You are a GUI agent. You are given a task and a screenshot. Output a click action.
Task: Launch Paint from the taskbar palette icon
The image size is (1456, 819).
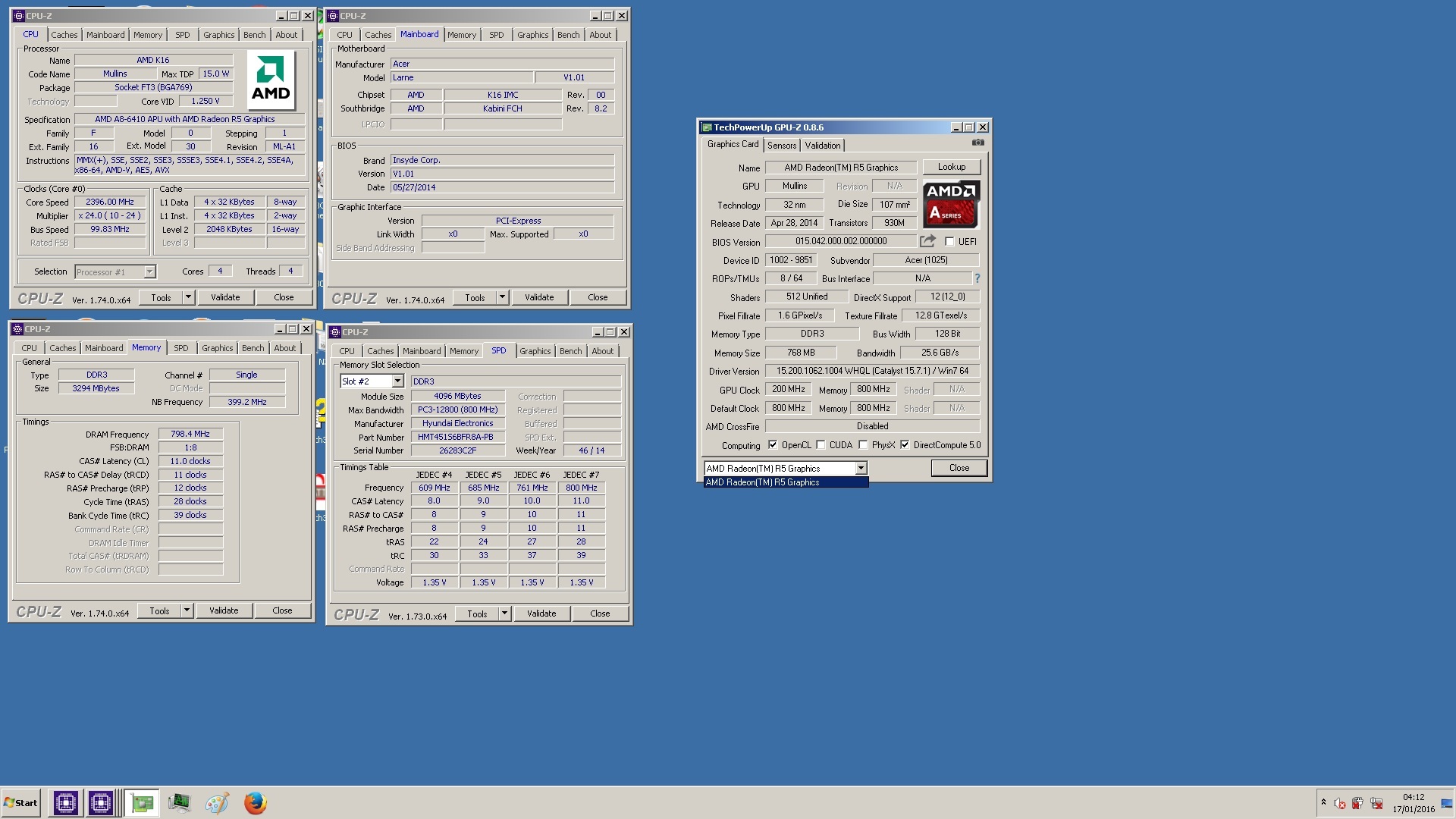click(217, 802)
